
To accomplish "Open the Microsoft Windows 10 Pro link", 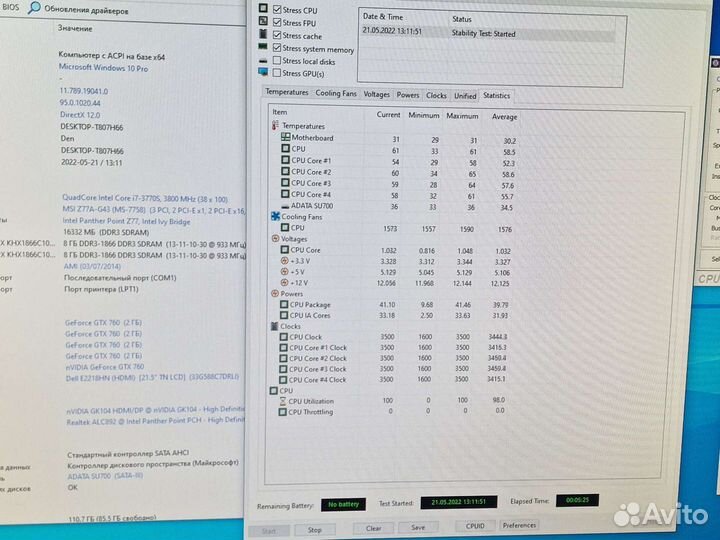I will (103, 68).
